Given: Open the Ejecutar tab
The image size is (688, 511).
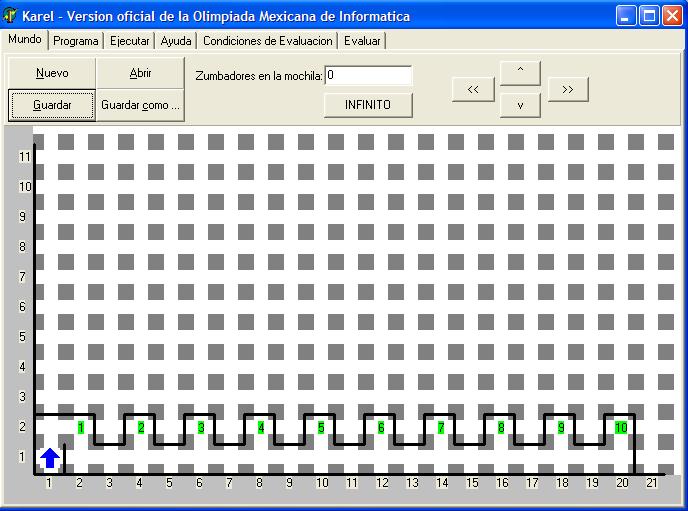Looking at the screenshot, I should [129, 41].
